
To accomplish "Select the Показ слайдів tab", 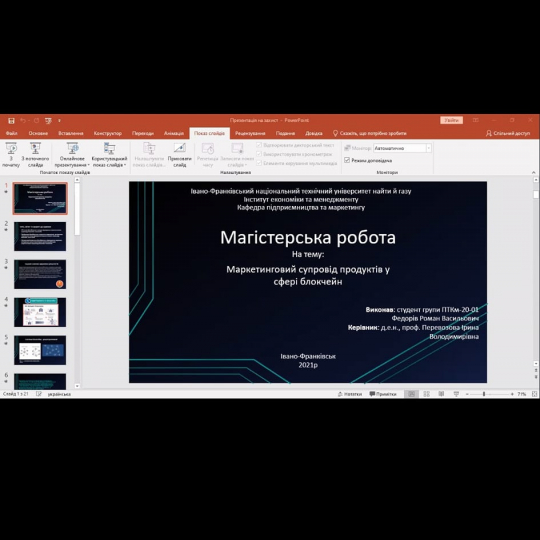I will coord(209,133).
